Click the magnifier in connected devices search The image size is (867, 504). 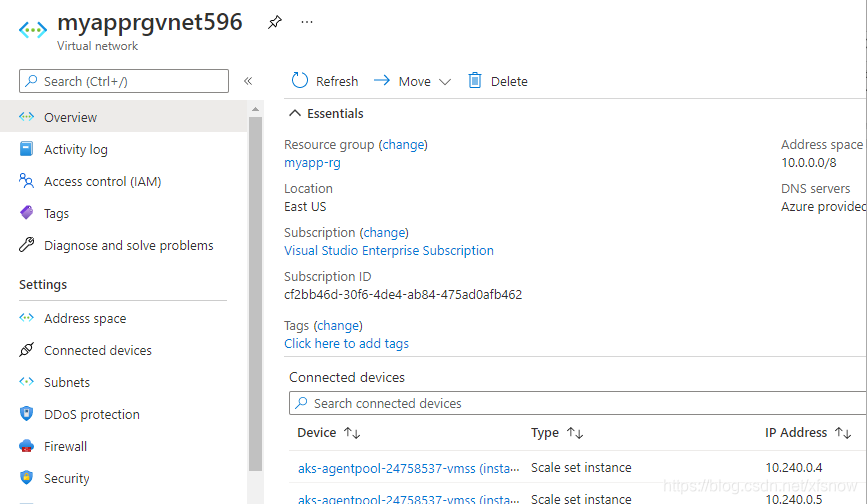coord(301,403)
